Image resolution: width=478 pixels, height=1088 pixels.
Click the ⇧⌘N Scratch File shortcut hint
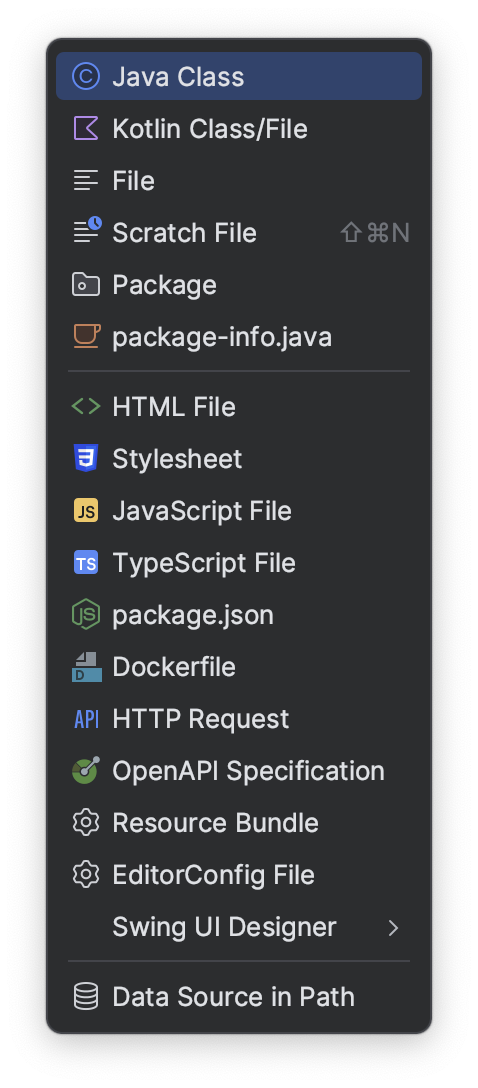pos(375,232)
